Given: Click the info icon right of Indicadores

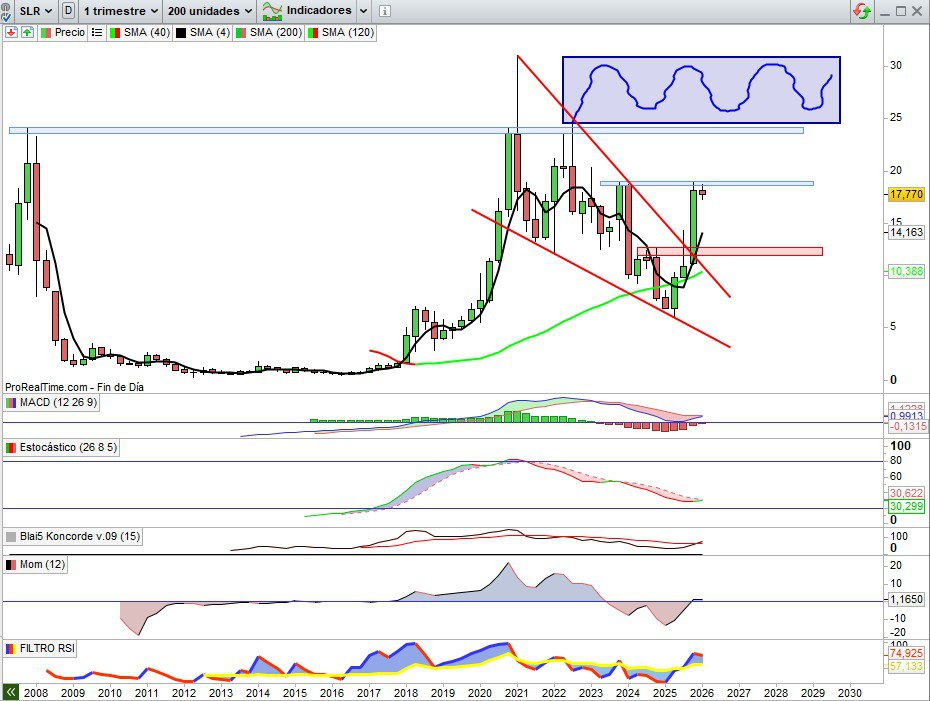Looking at the screenshot, I should pos(386,11).
